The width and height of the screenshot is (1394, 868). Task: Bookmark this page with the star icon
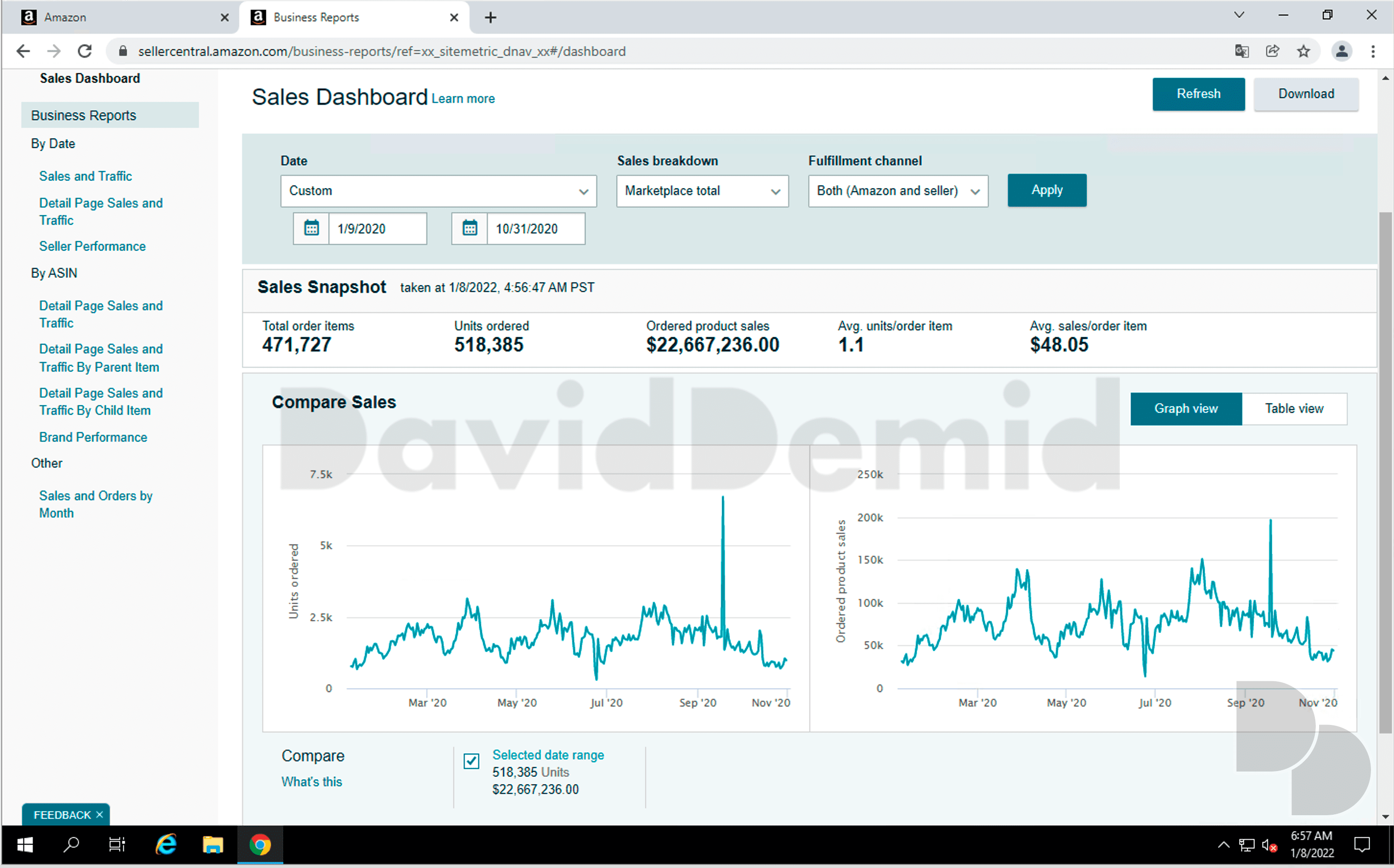pos(1303,51)
